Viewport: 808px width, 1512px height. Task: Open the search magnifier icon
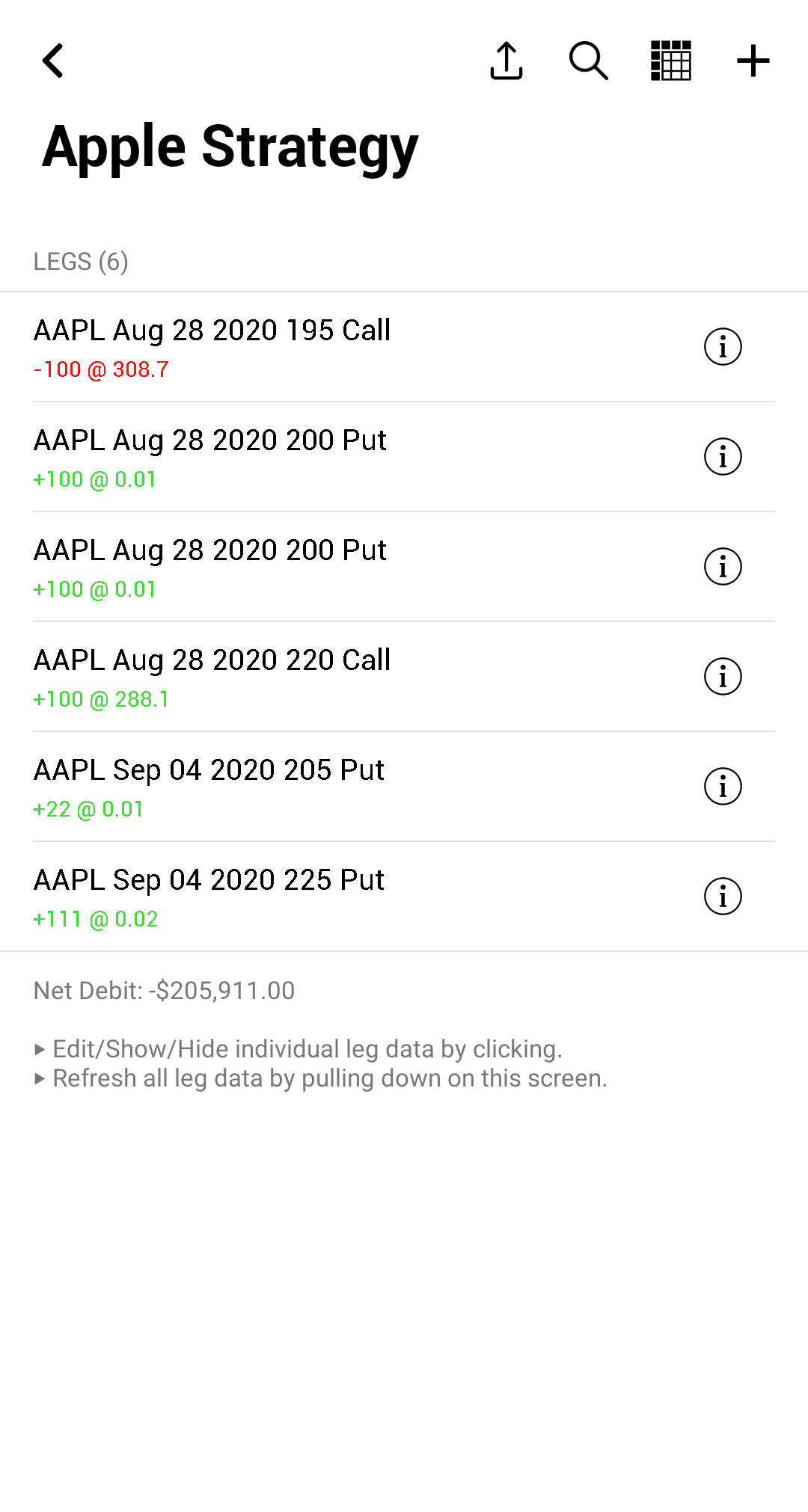[x=588, y=61]
